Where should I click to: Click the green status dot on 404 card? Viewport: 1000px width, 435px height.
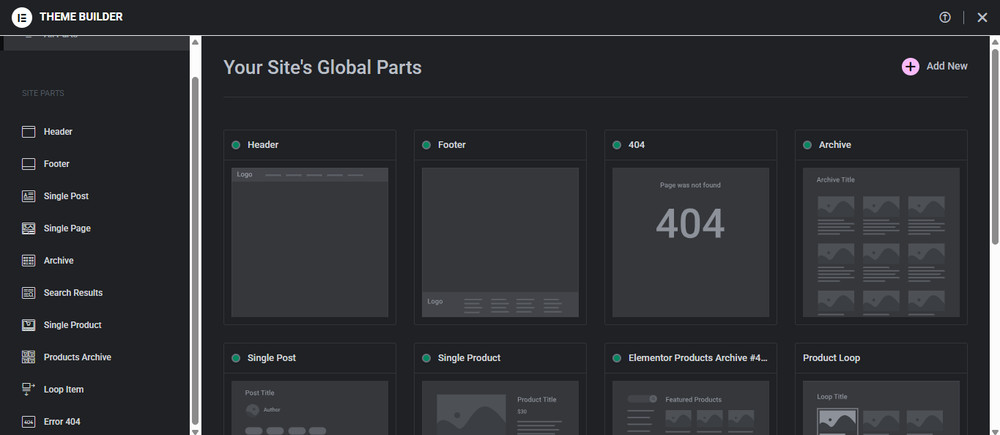617,145
